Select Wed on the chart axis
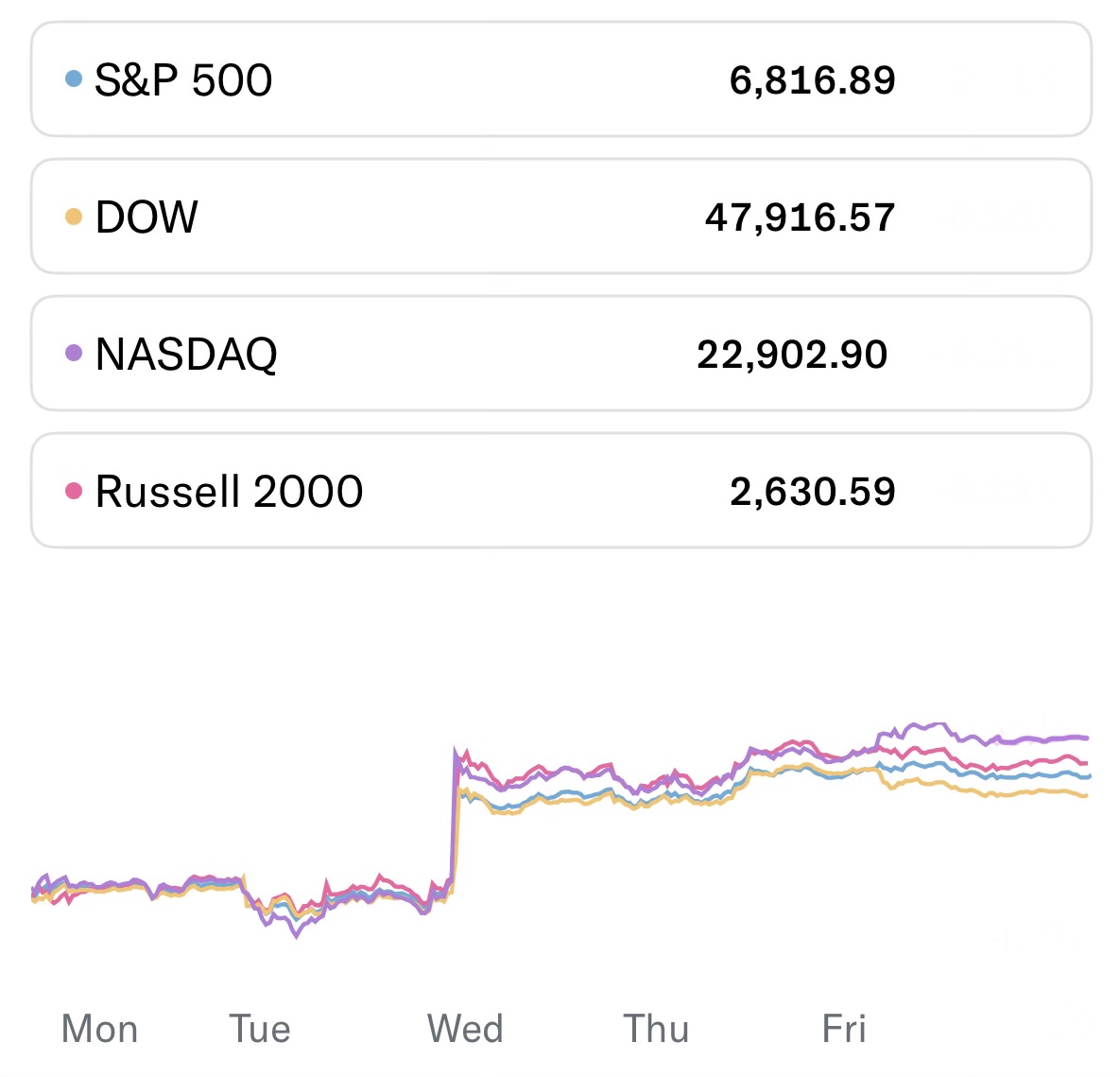1120x1077 pixels. pyautogui.click(x=465, y=1029)
